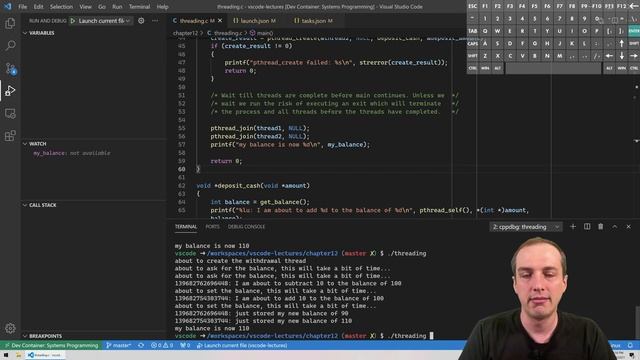Click the forwarded ports indicator in status bar
Viewport: 640px width, 360px height.
(185, 345)
